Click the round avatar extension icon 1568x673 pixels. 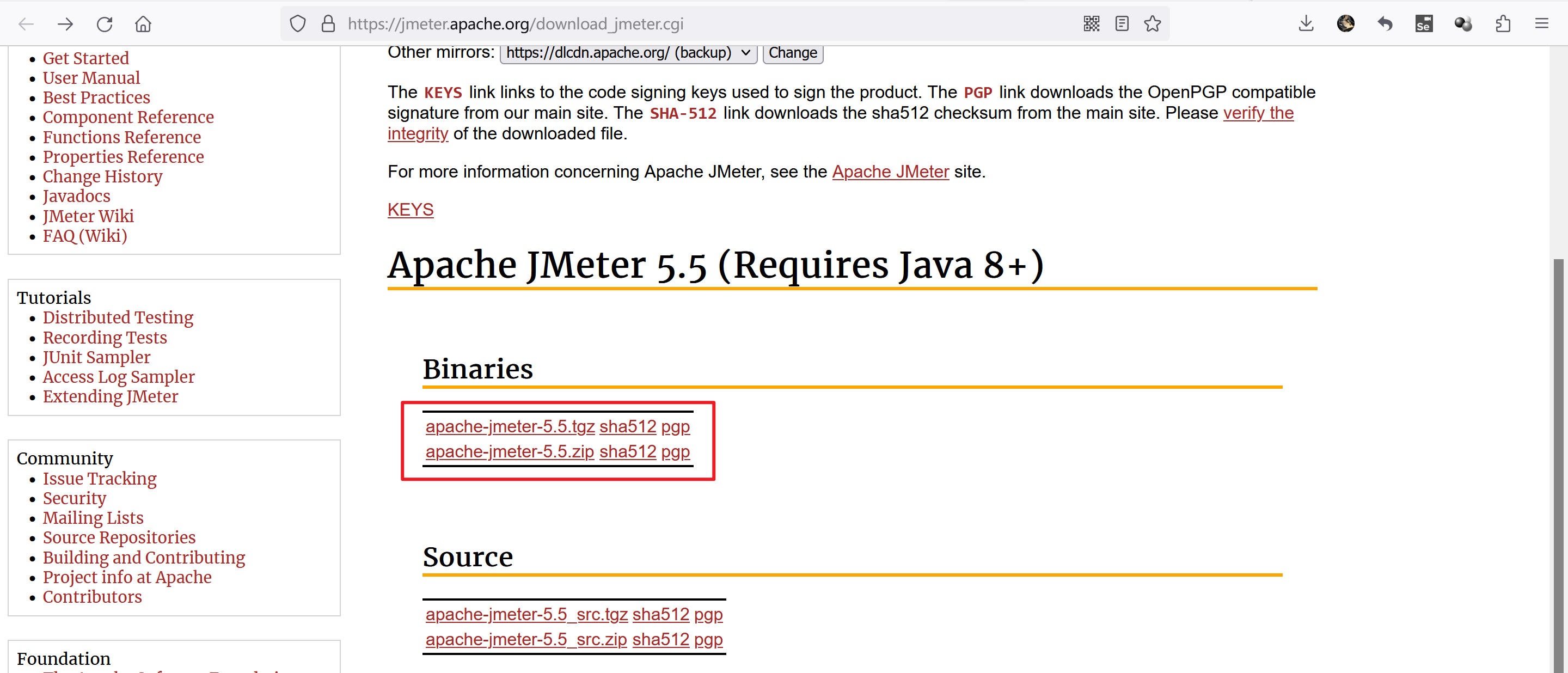[x=1345, y=24]
